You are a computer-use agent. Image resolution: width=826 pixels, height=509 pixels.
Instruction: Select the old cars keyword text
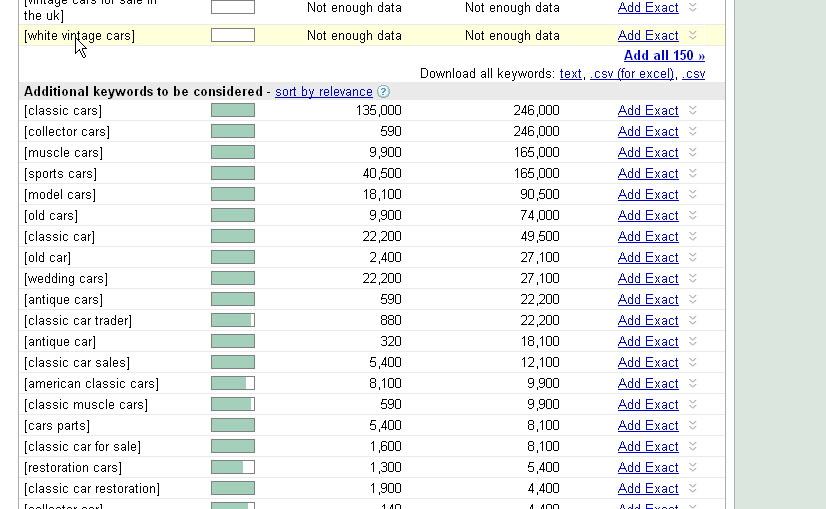51,215
